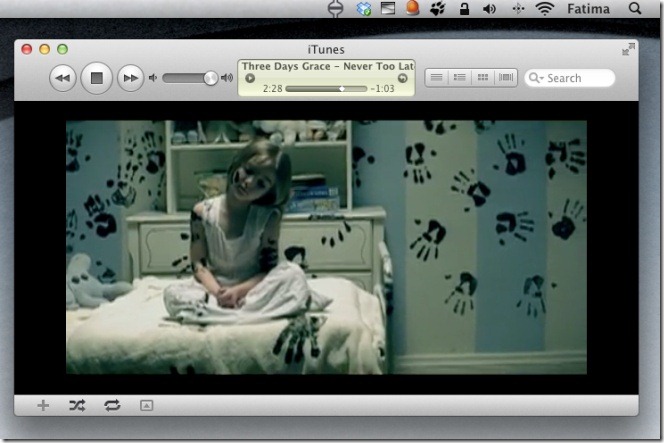Switch to album list view

point(459,78)
